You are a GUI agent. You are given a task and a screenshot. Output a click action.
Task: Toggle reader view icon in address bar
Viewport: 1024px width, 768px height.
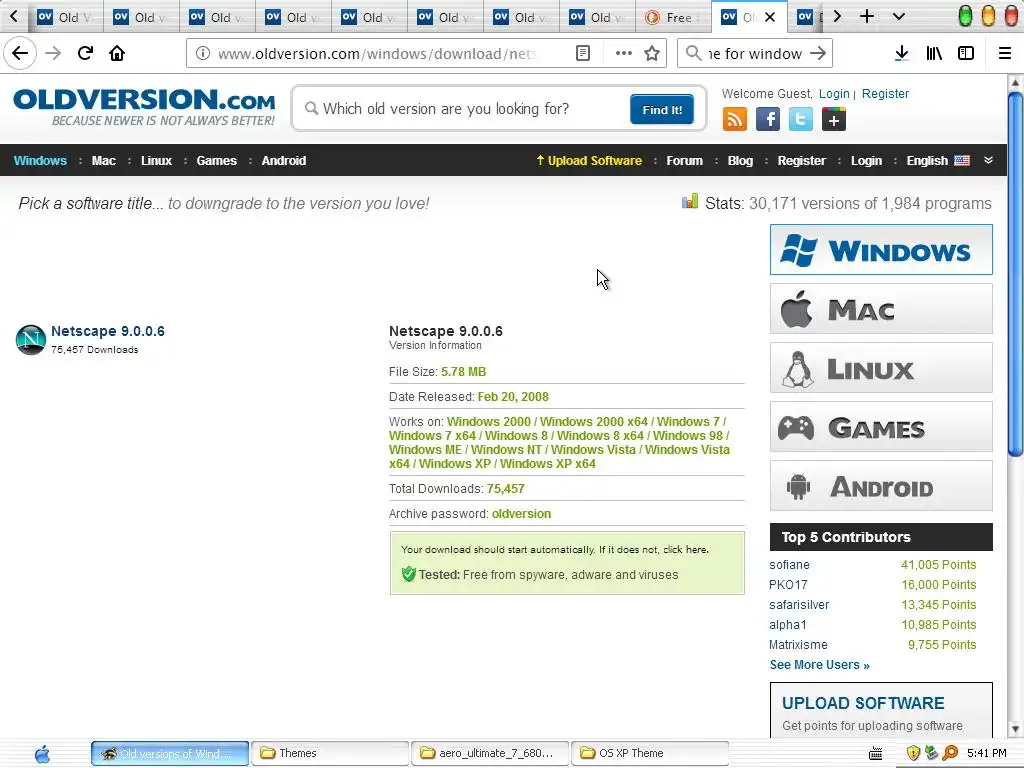[x=583, y=54]
